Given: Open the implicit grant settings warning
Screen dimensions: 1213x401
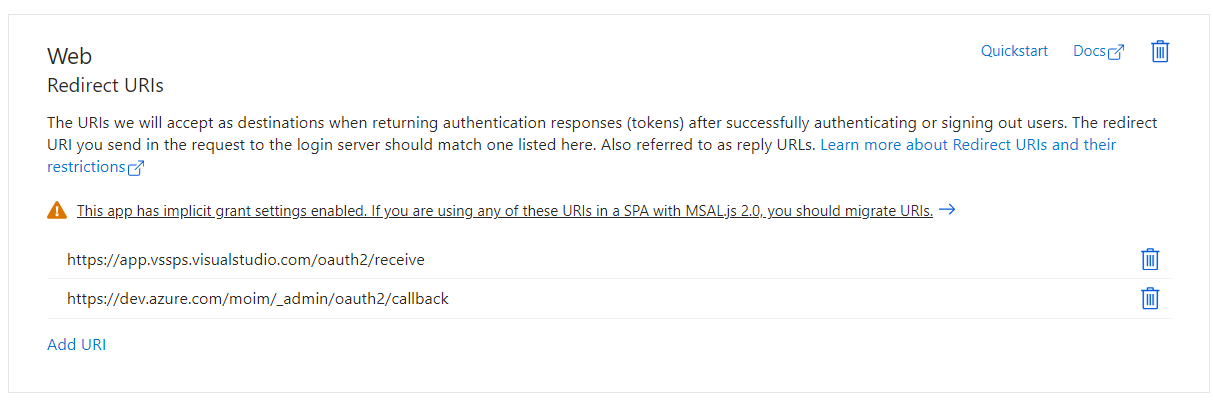Looking at the screenshot, I should pyautogui.click(x=505, y=211).
